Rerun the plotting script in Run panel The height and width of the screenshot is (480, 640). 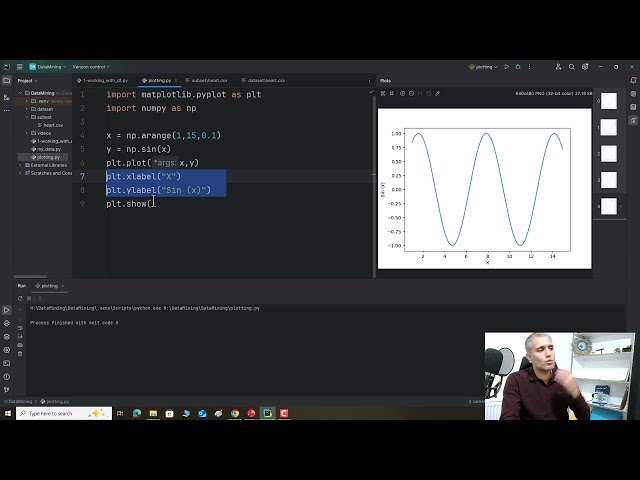tap(20, 298)
